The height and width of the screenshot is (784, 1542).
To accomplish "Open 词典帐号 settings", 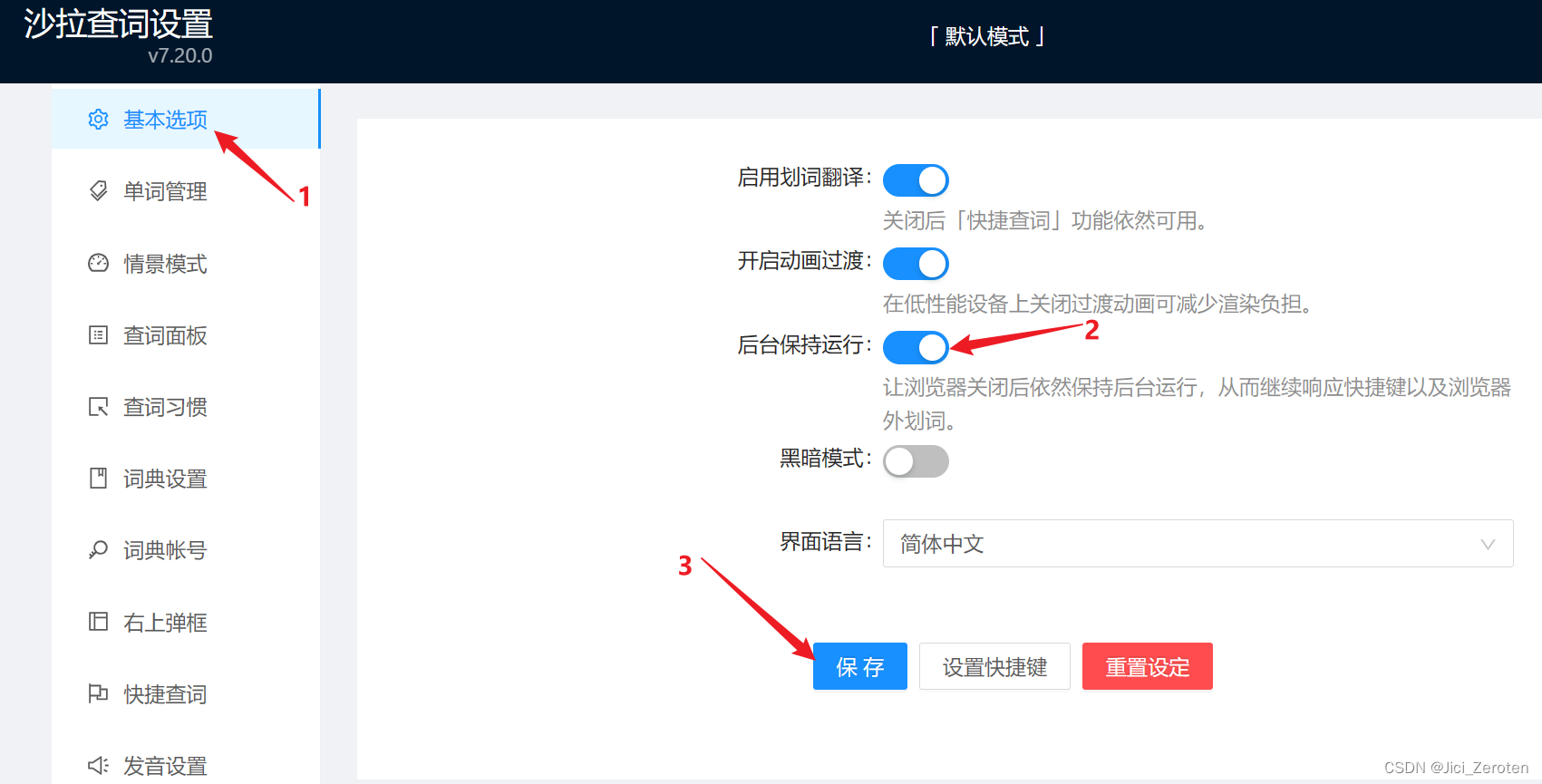I will pyautogui.click(x=186, y=550).
